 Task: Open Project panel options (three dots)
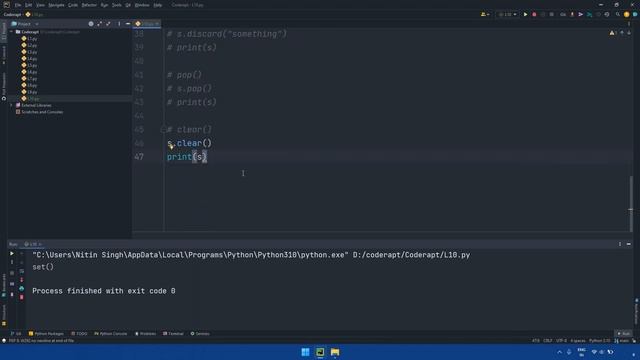(119, 24)
